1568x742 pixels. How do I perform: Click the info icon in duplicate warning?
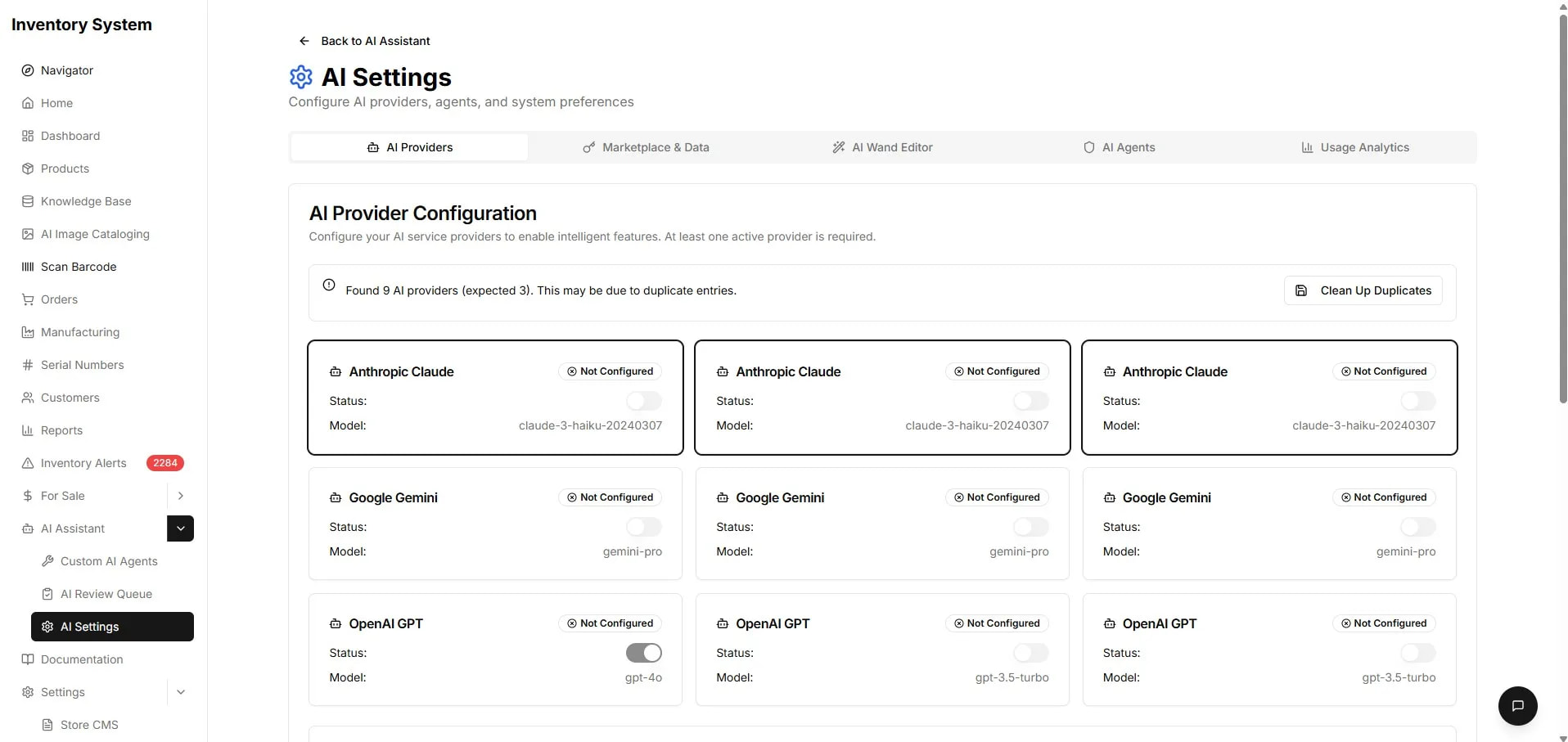329,285
